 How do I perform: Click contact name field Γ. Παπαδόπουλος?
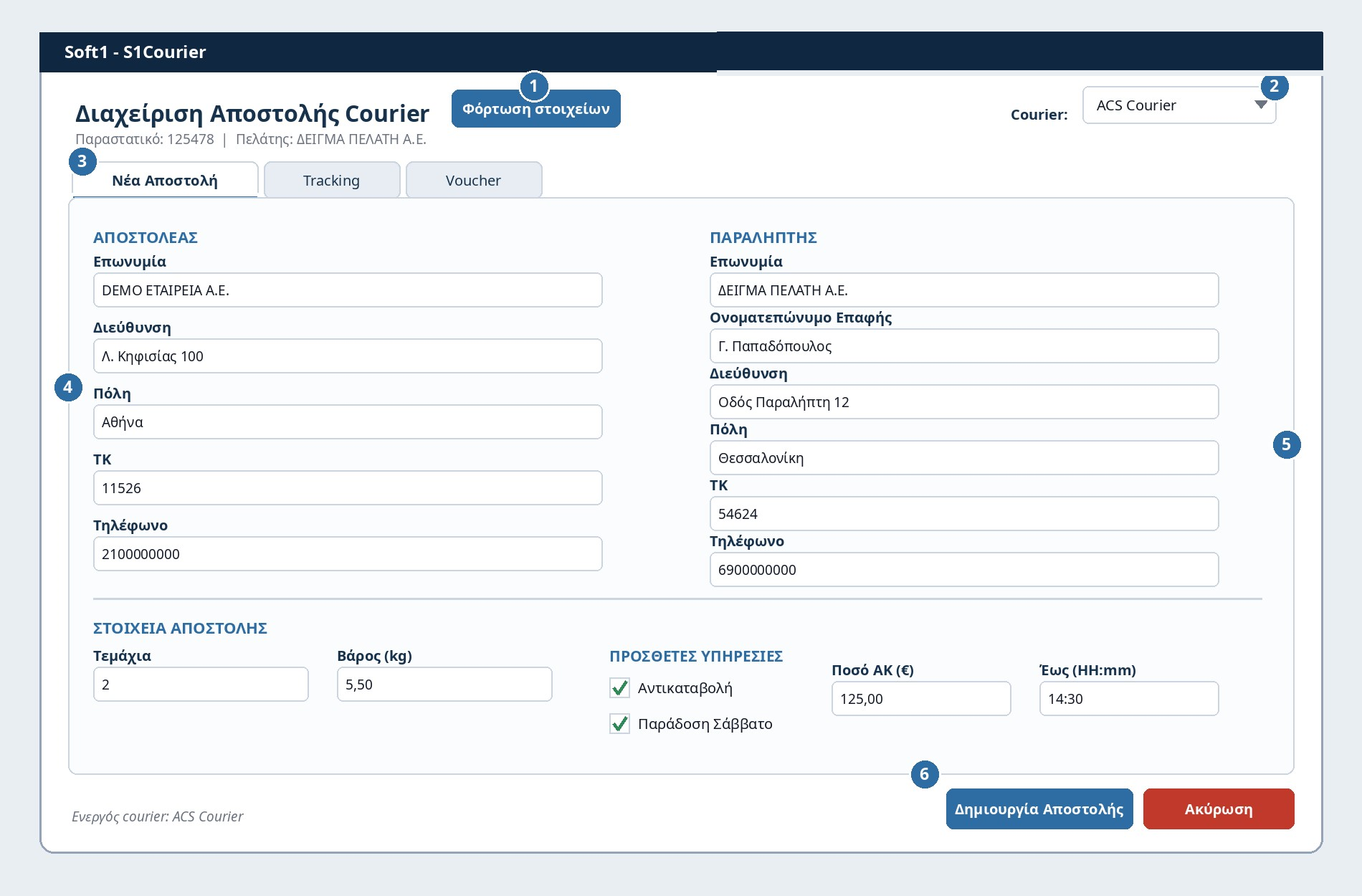coord(964,346)
